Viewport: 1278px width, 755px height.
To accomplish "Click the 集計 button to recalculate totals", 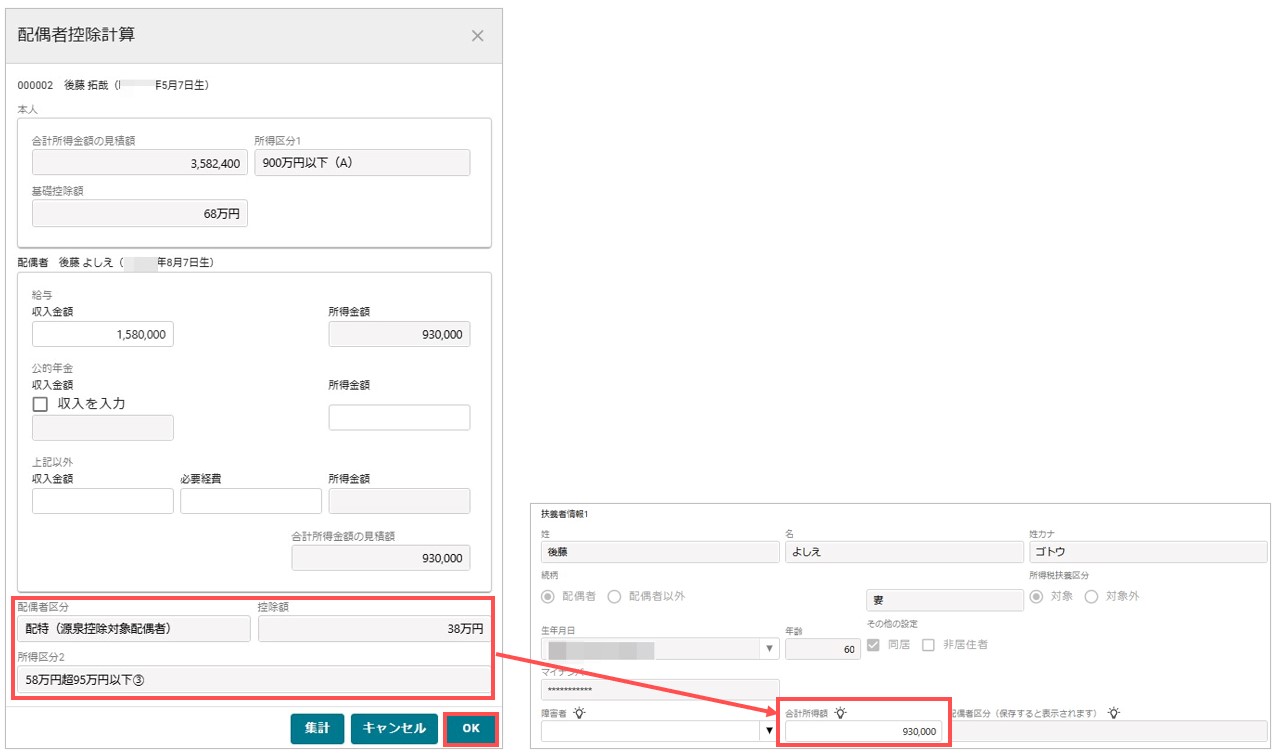I will pos(317,729).
